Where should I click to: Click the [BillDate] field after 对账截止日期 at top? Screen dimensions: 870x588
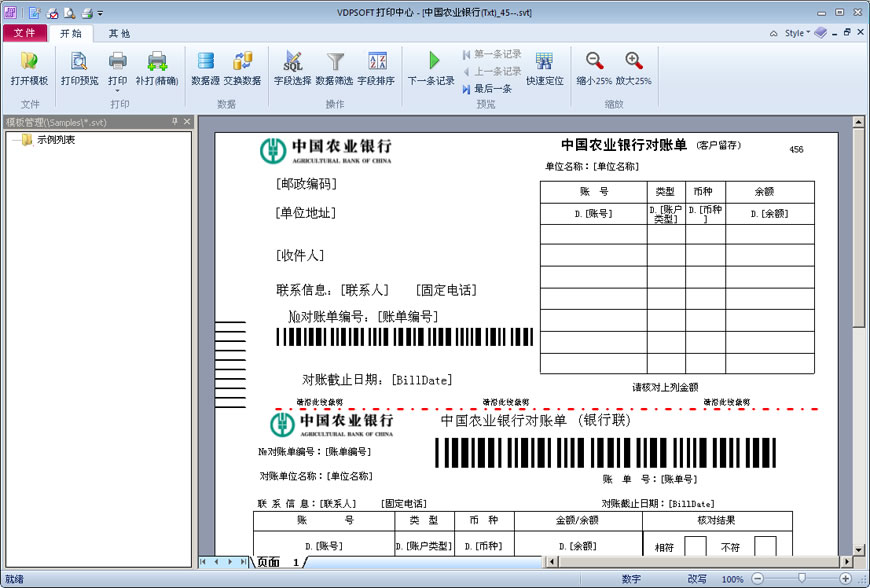422,381
